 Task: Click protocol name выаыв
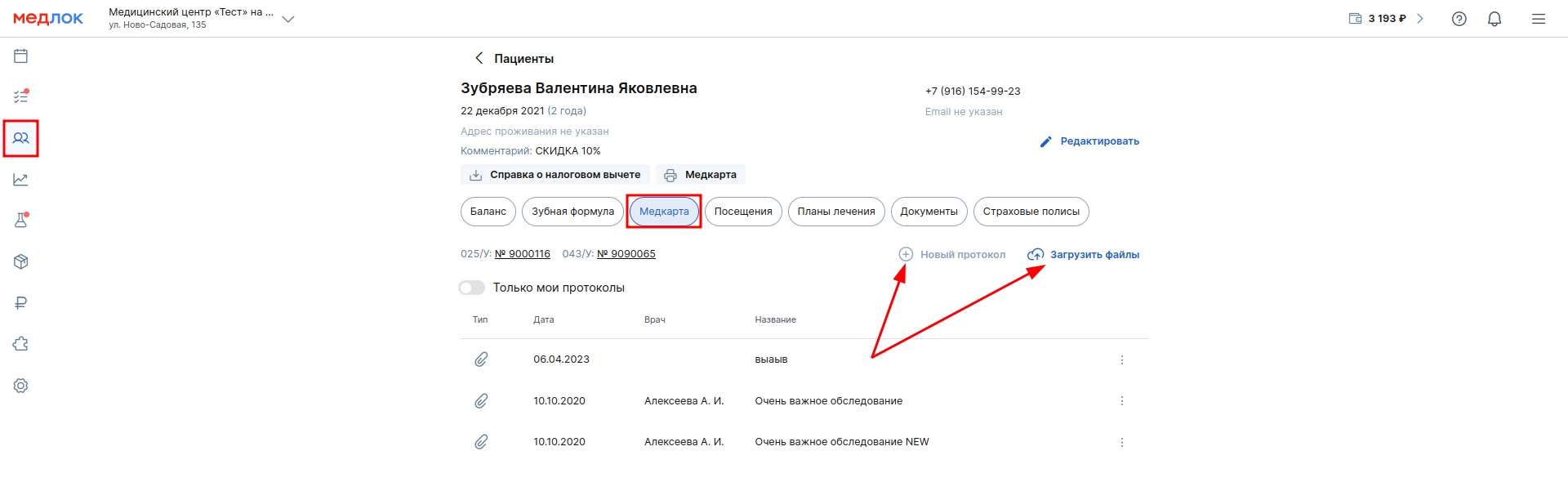point(771,359)
